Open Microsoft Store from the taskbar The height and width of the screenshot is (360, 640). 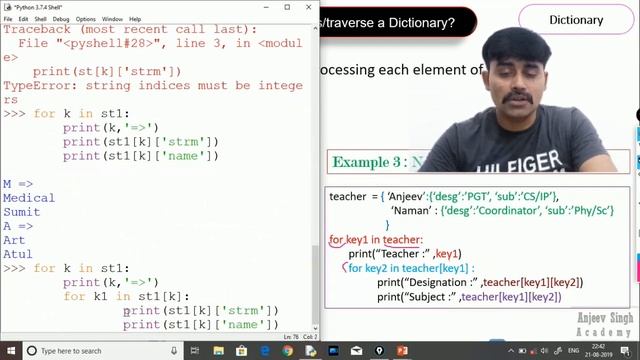(x=242, y=351)
